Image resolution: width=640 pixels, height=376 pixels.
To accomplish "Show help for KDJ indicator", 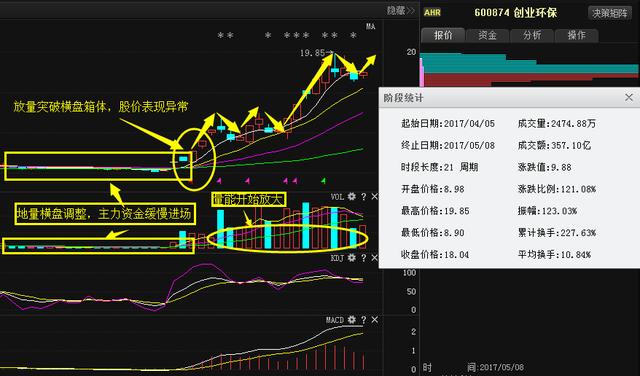I will (x=363, y=258).
